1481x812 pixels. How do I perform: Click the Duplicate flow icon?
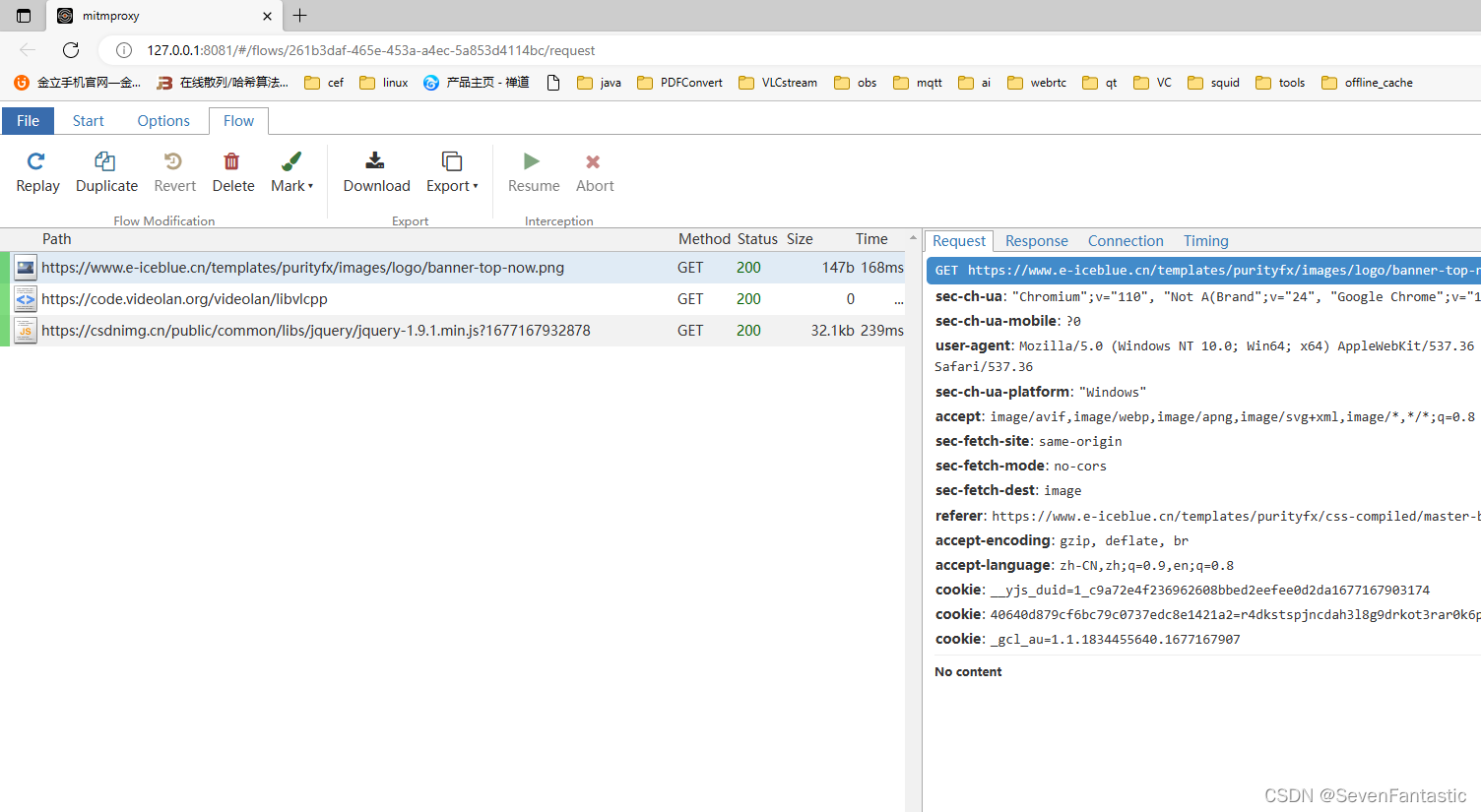[x=105, y=161]
